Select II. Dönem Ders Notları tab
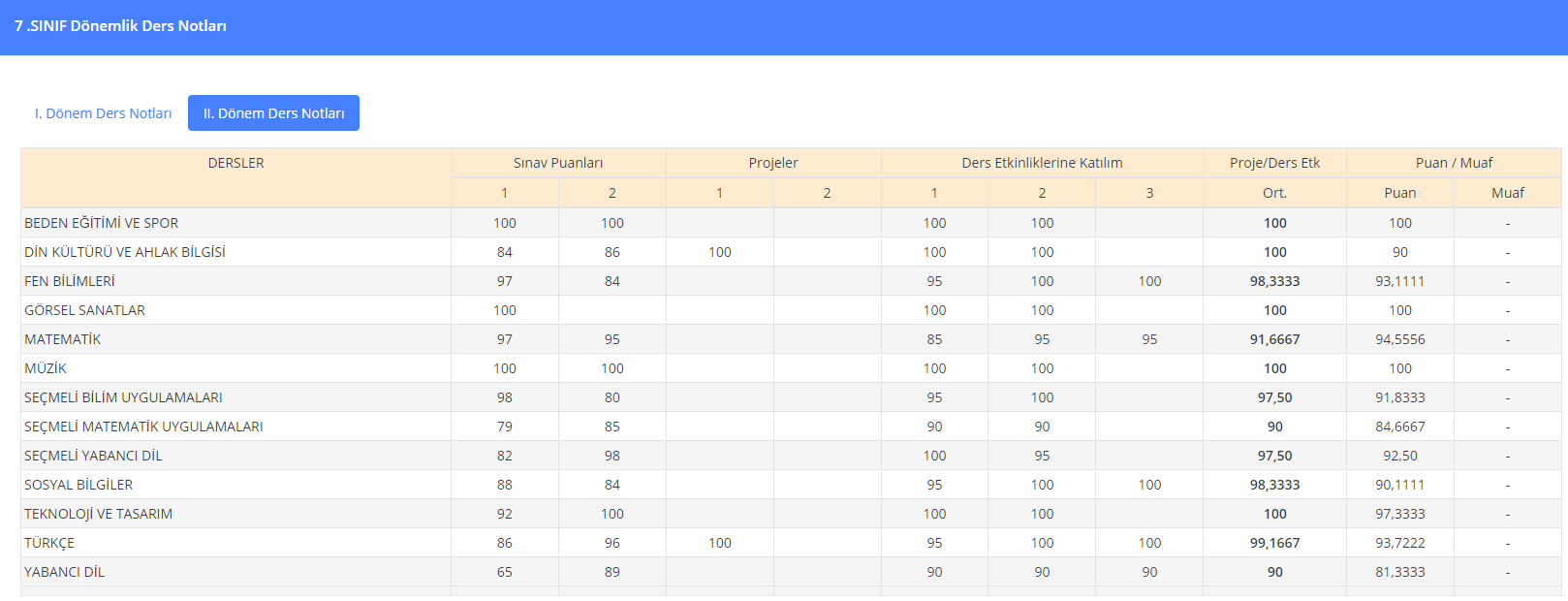This screenshot has width=1568, height=601. pos(273,113)
